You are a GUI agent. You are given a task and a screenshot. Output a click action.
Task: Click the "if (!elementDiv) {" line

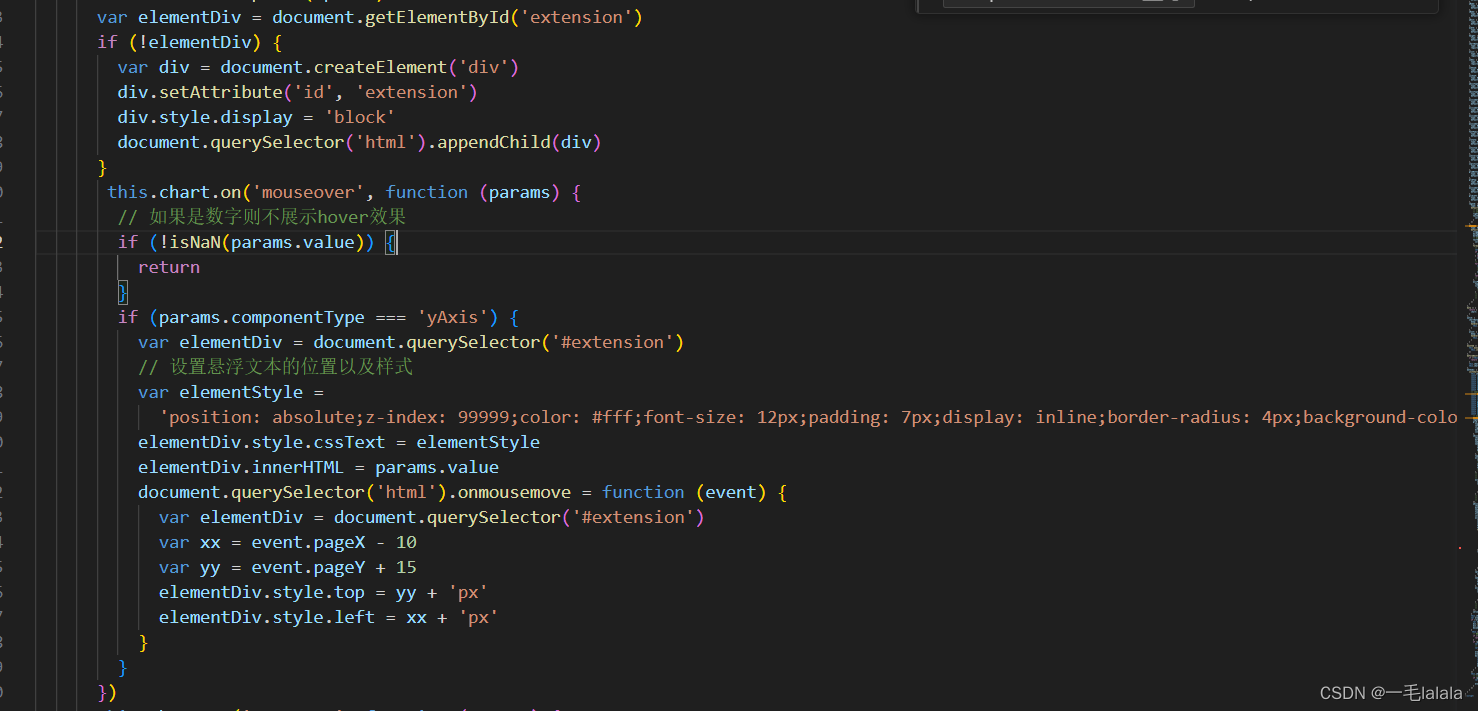[x=190, y=42]
